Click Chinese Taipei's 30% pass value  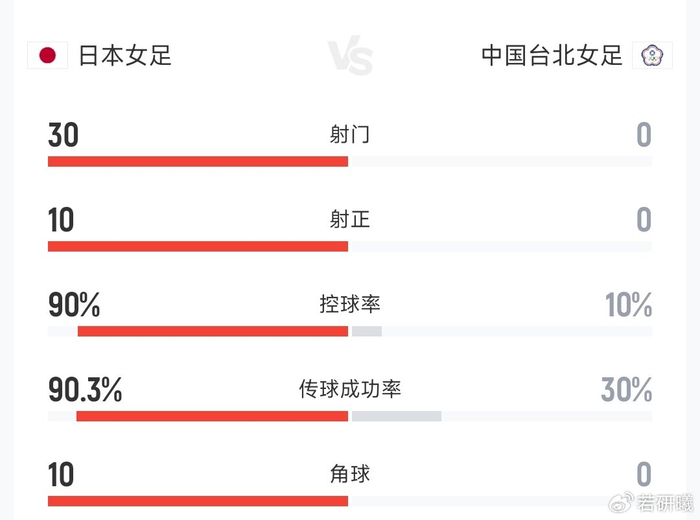(626, 390)
